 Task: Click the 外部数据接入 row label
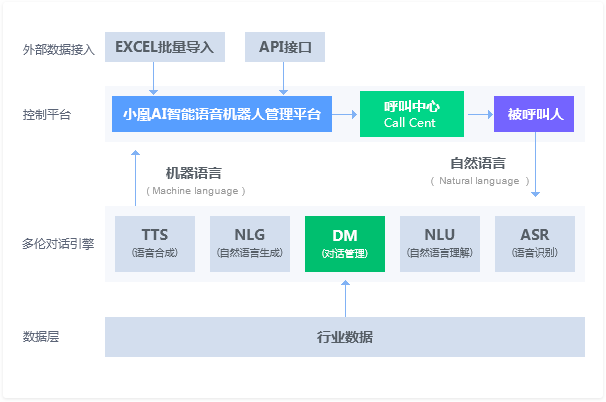click(59, 49)
